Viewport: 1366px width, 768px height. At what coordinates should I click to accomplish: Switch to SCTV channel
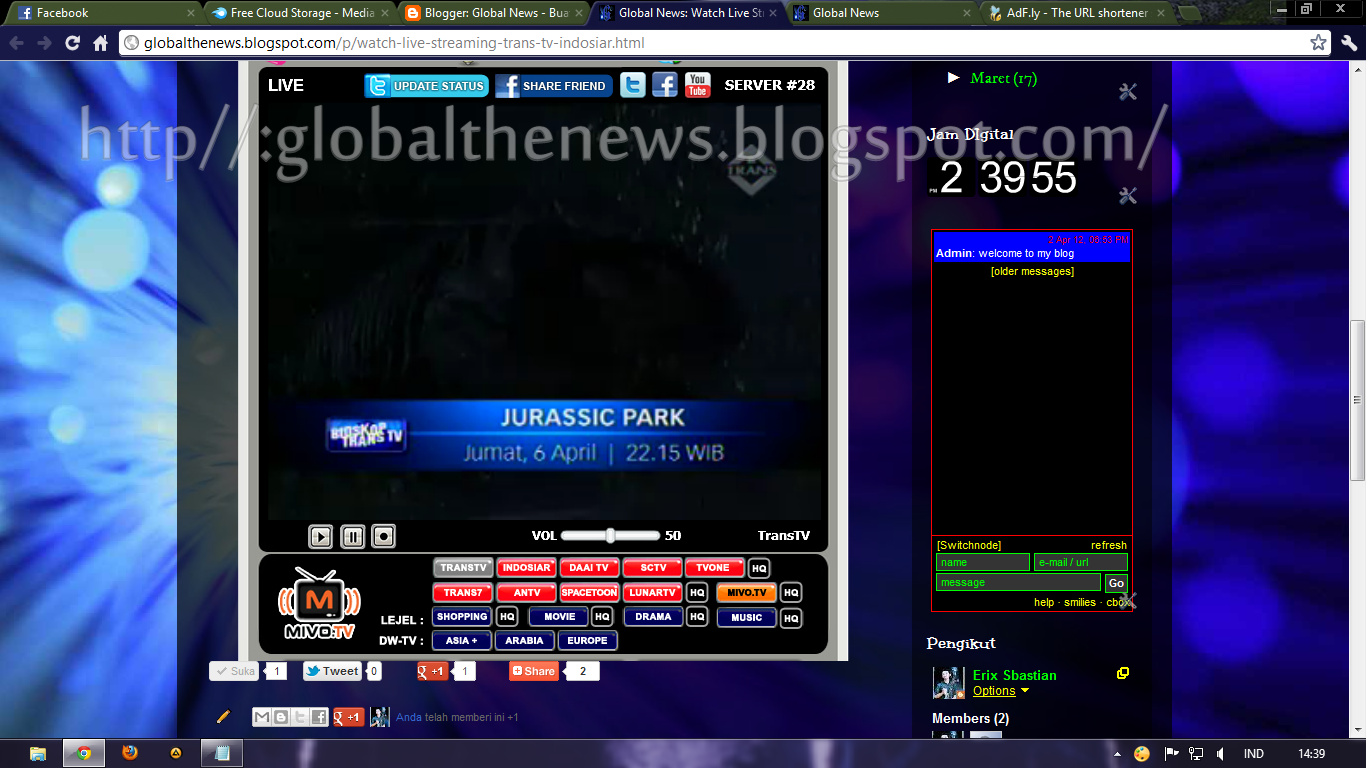coord(653,568)
